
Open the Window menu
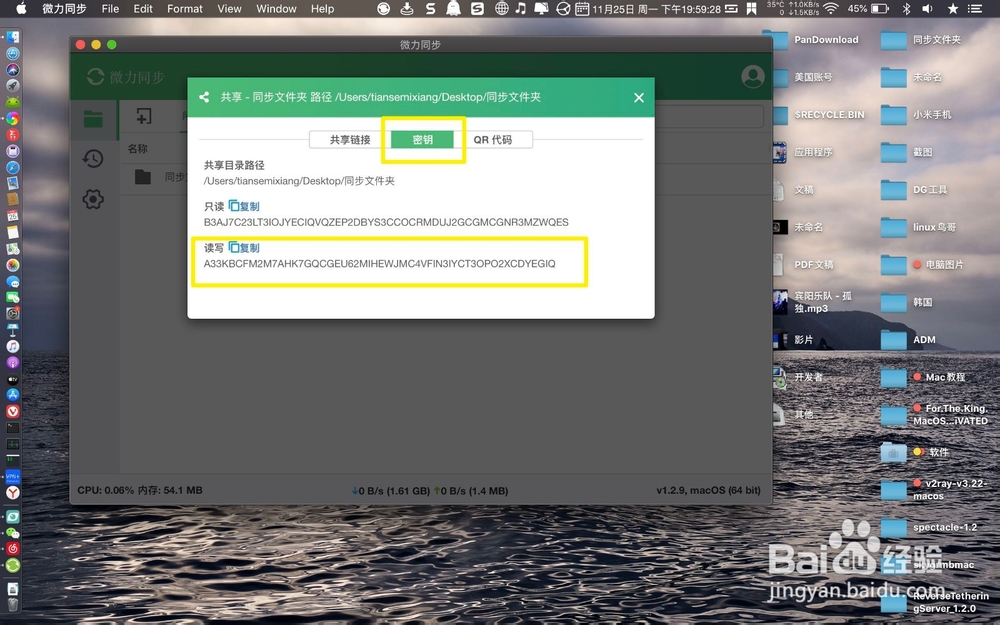coord(276,8)
